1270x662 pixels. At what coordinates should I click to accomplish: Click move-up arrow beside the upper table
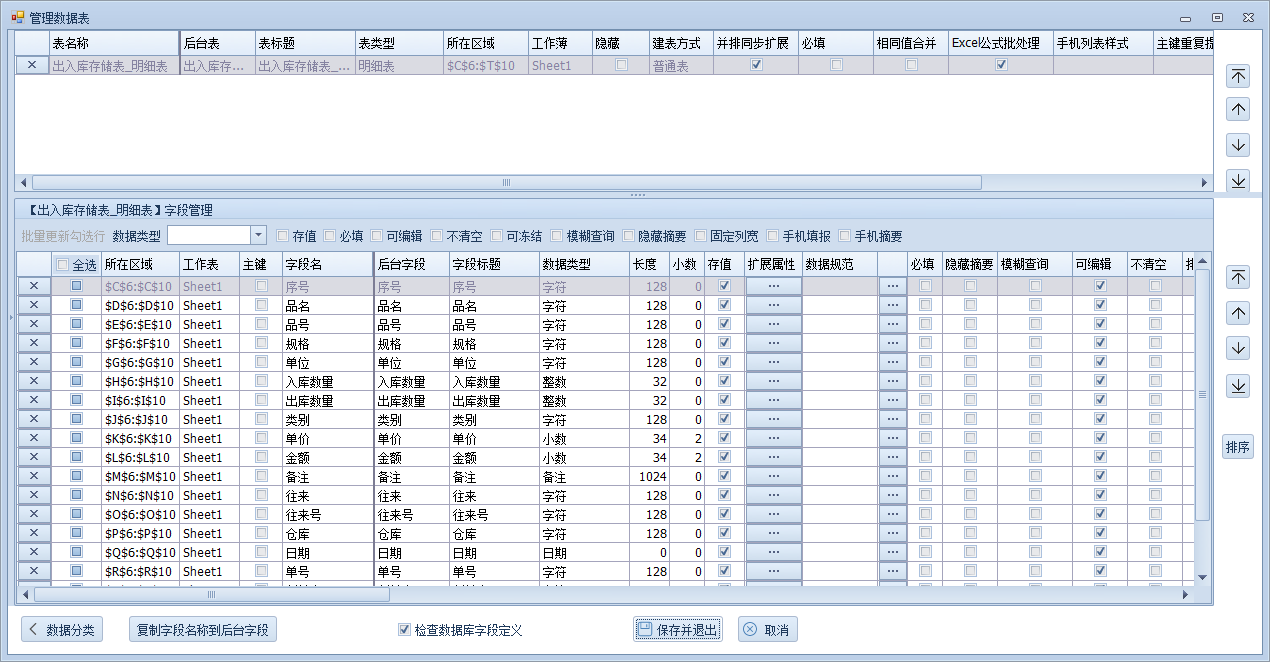1238,110
